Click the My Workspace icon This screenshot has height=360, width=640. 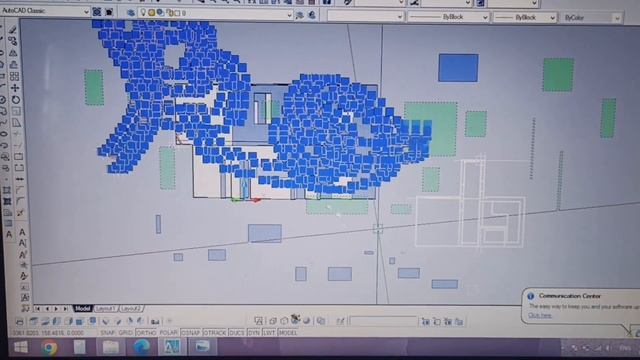coord(109,12)
